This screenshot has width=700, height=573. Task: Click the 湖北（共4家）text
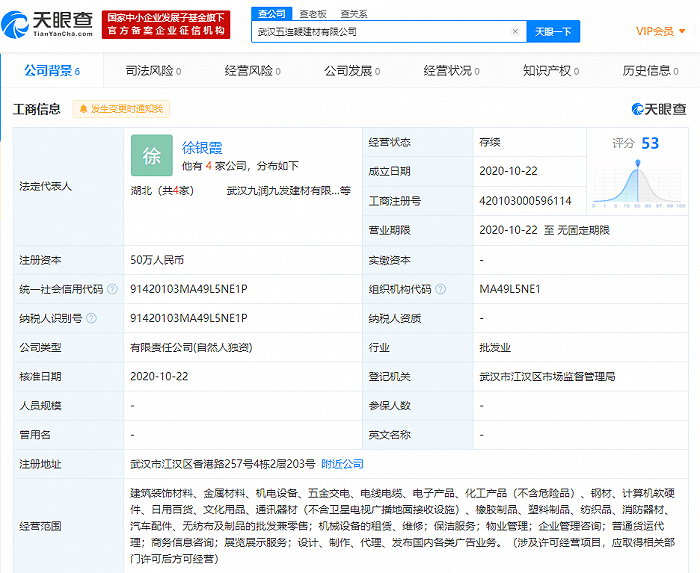click(x=162, y=191)
